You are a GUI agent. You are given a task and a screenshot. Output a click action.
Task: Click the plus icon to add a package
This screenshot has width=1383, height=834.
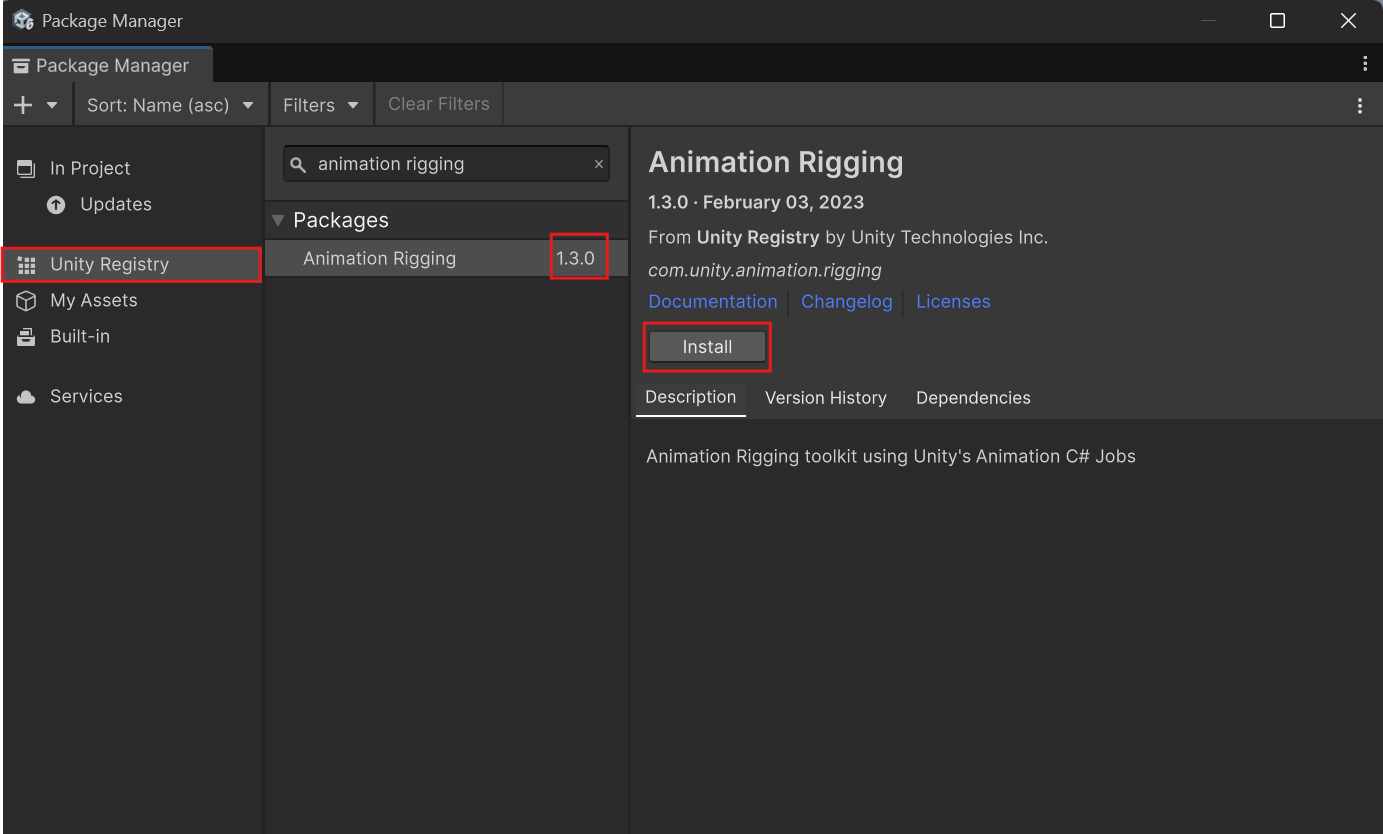coord(22,104)
